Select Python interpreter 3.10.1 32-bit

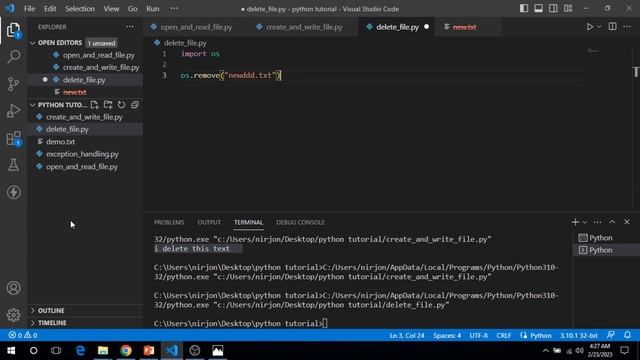579,336
